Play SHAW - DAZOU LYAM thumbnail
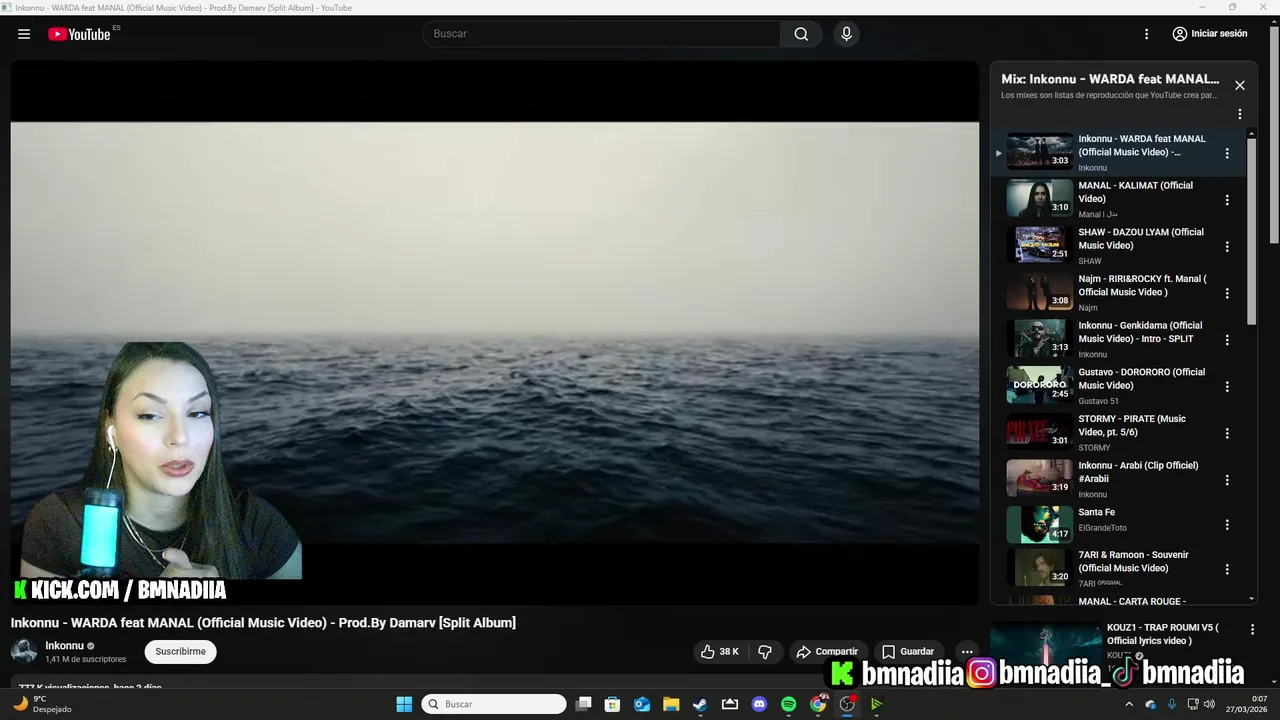Screen dimensions: 1280x720 pos(1039,245)
